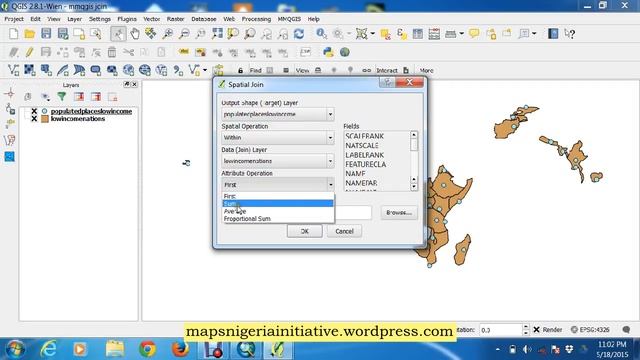Click the Firefox icon in taskbar
The image size is (640, 360).
180,349
